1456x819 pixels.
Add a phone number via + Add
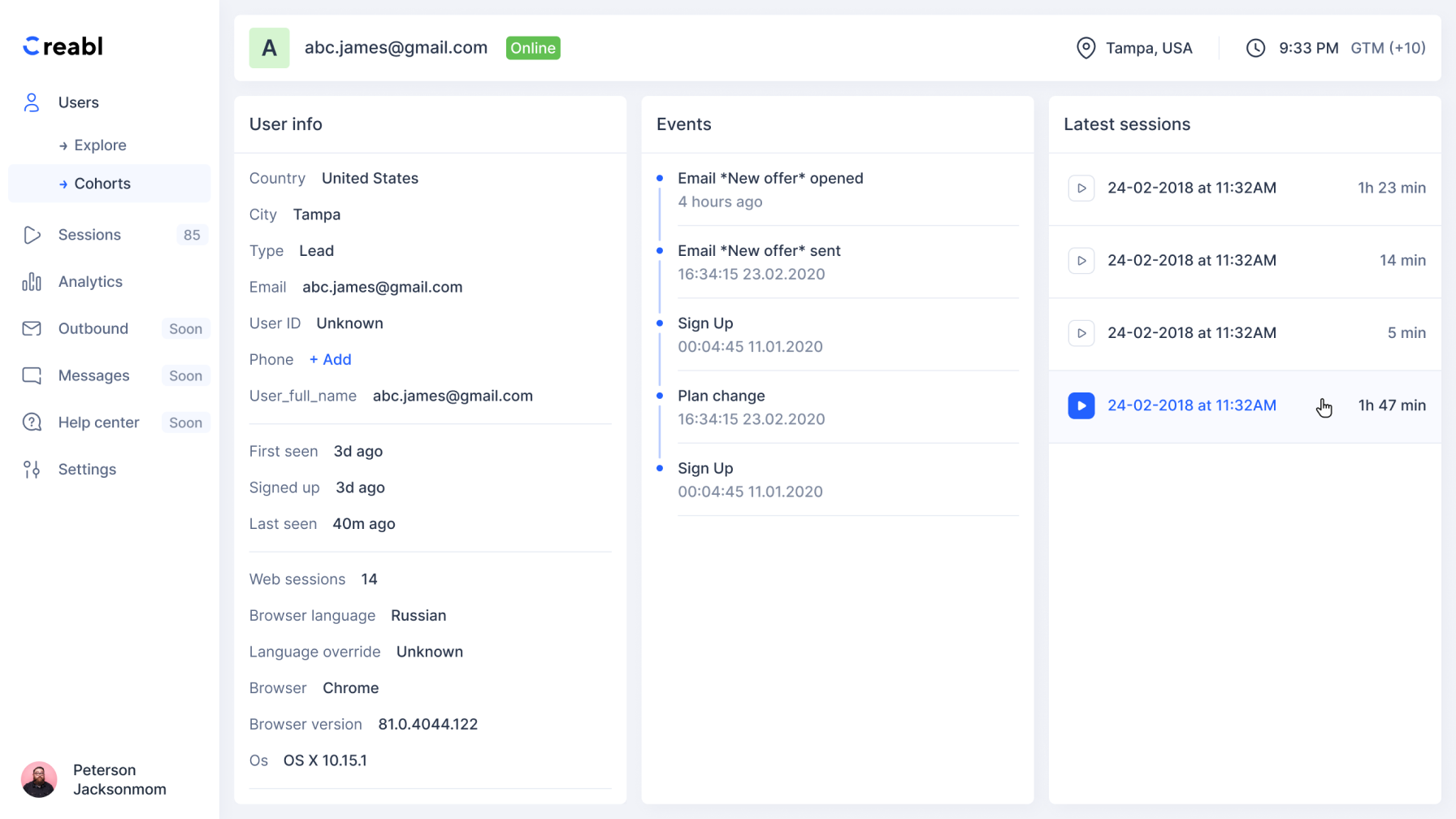click(330, 360)
